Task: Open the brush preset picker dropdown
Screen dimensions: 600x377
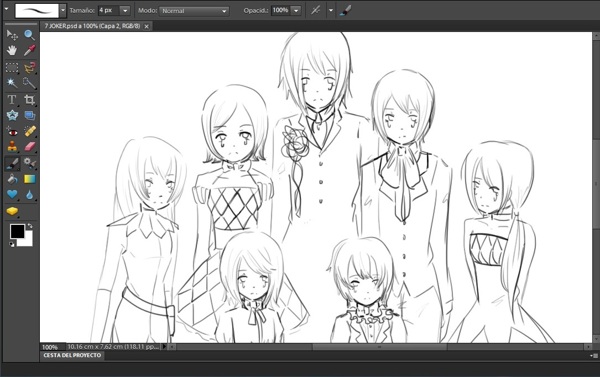Action: pyautogui.click(x=63, y=10)
